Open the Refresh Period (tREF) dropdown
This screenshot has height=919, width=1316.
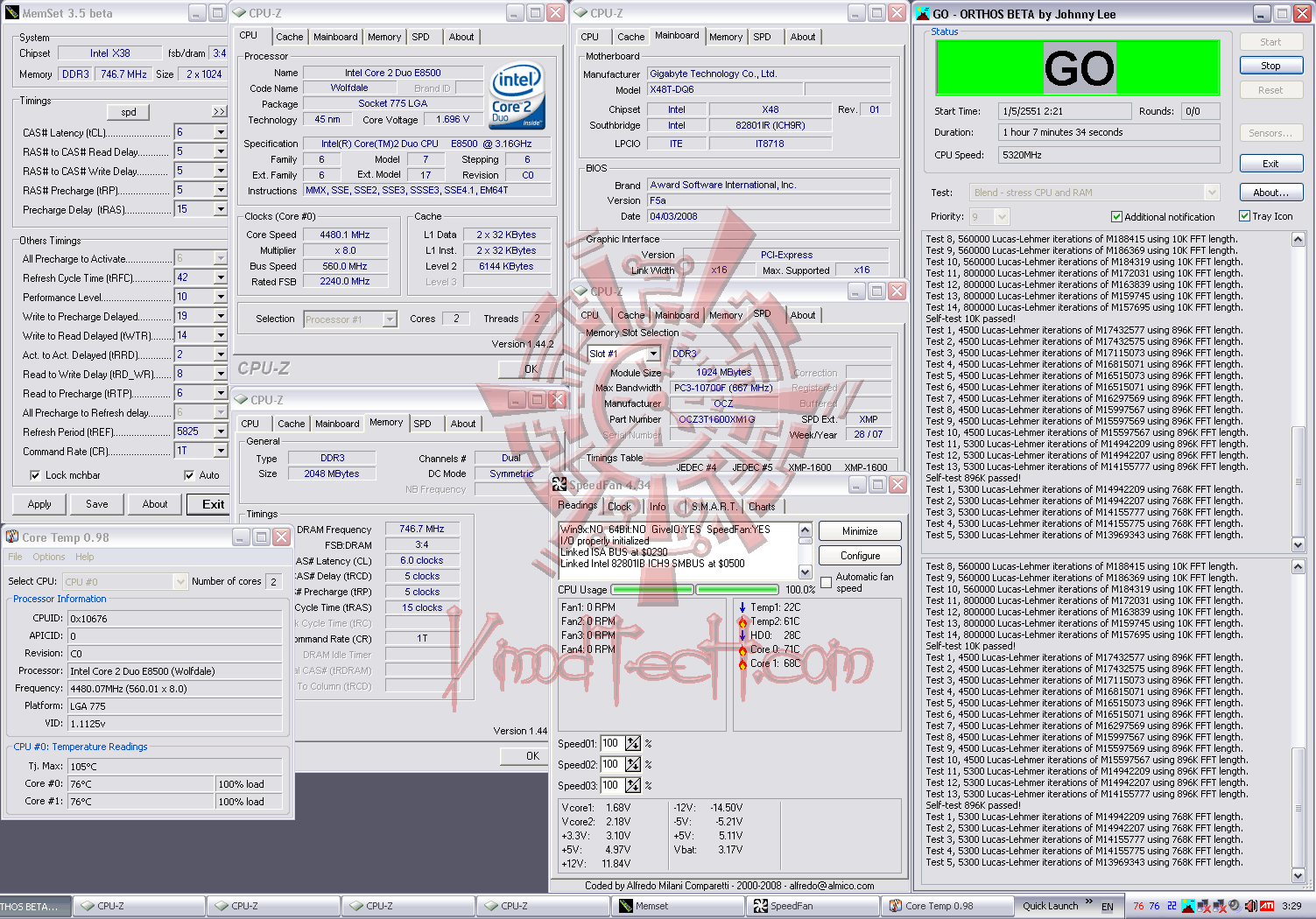[221, 431]
